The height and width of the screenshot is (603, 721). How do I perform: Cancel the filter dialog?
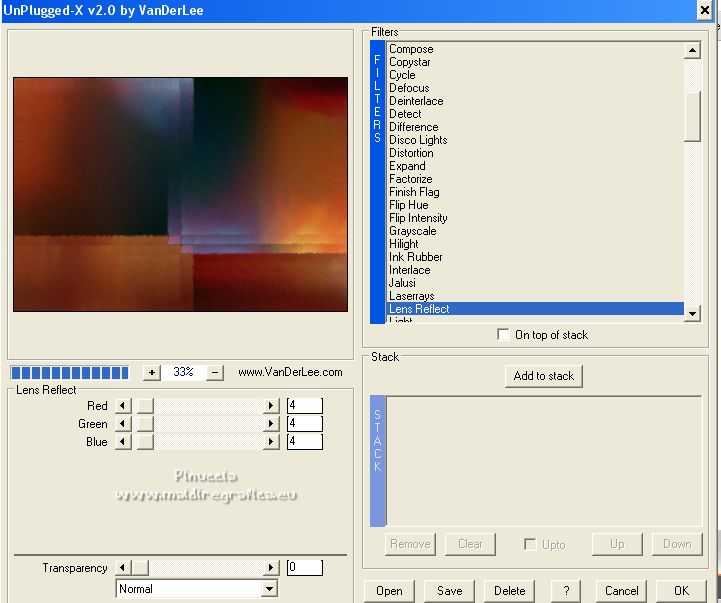(621, 591)
